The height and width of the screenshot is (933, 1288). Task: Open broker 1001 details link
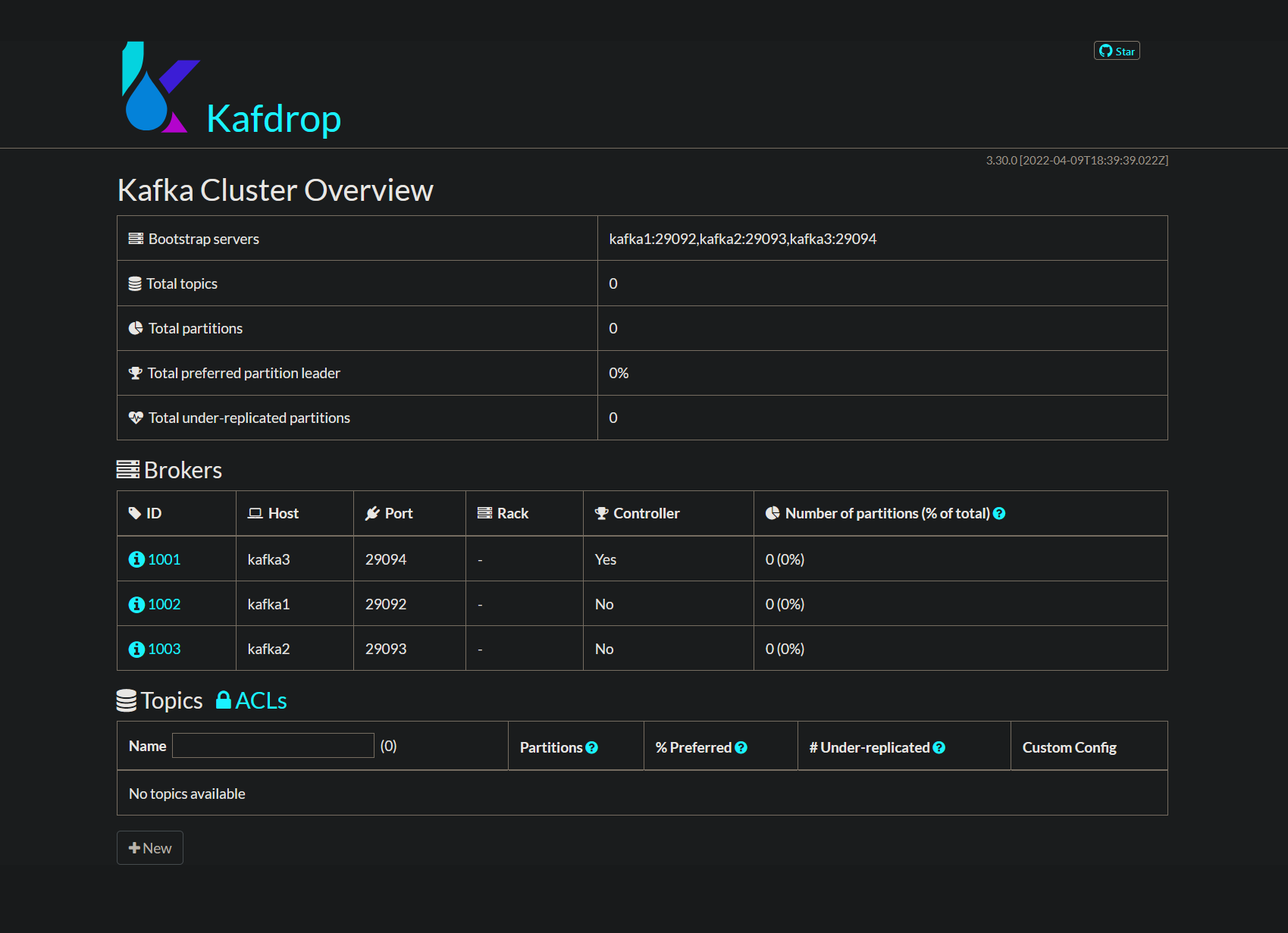(x=165, y=559)
